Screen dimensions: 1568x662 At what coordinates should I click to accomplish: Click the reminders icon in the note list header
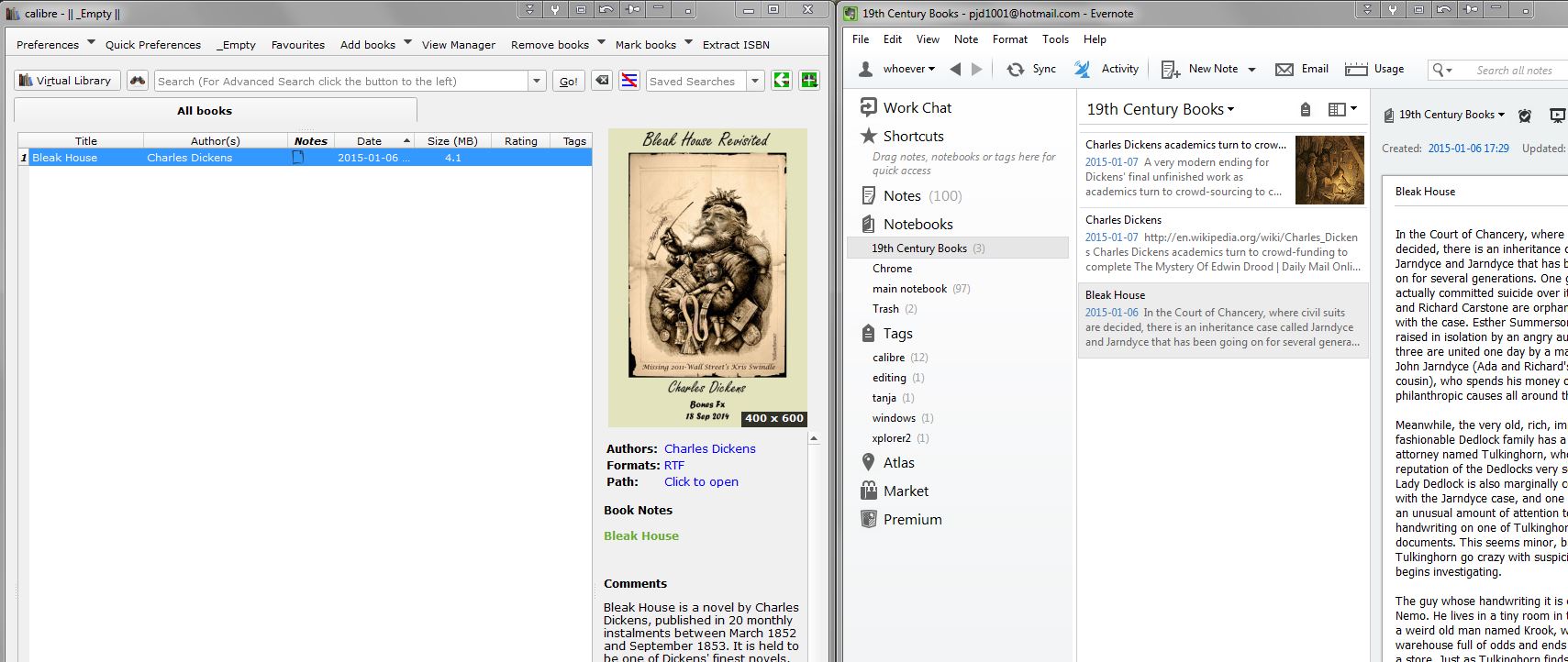click(1306, 110)
